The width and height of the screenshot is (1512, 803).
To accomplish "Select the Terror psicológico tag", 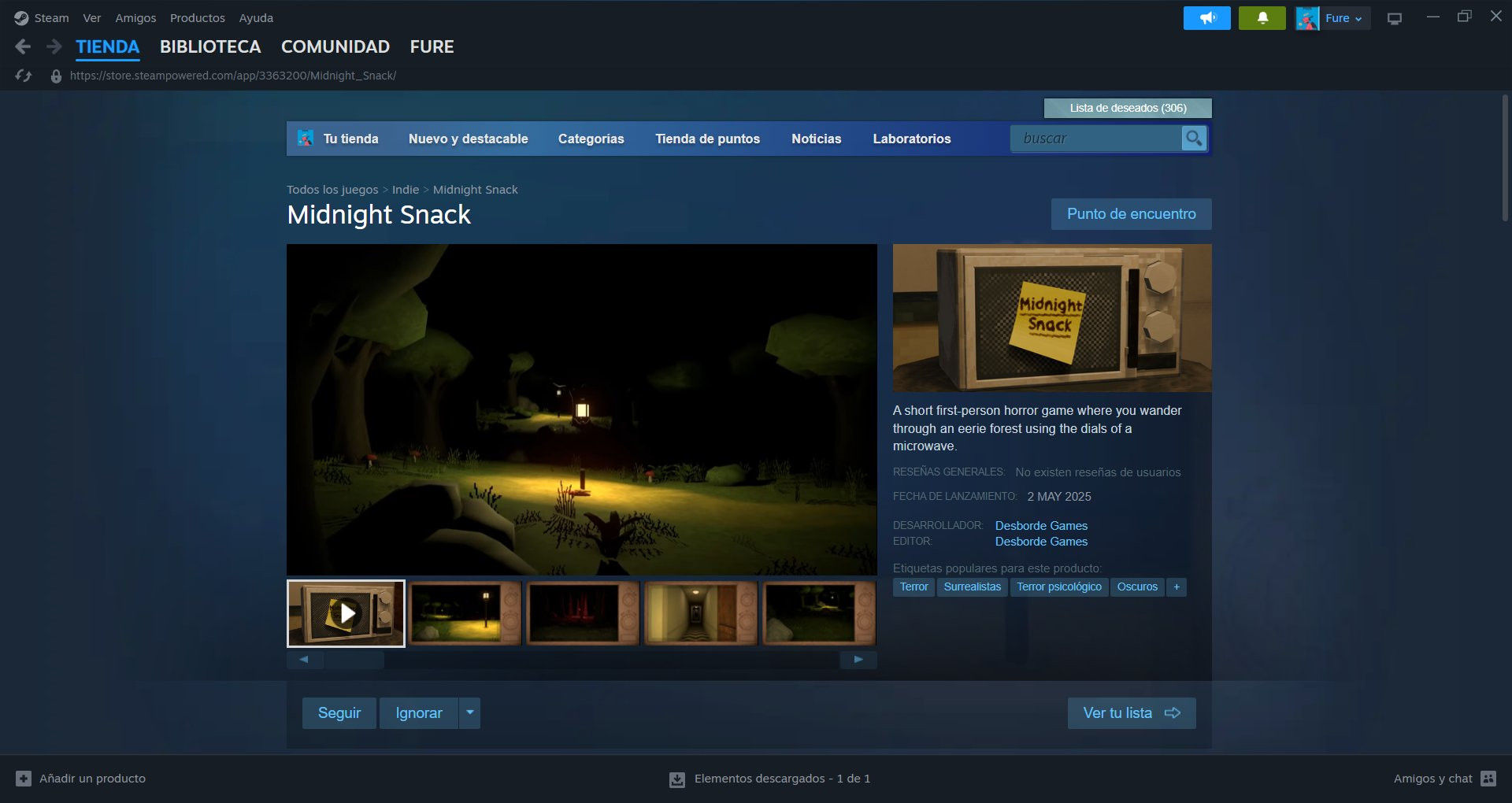I will pos(1059,587).
